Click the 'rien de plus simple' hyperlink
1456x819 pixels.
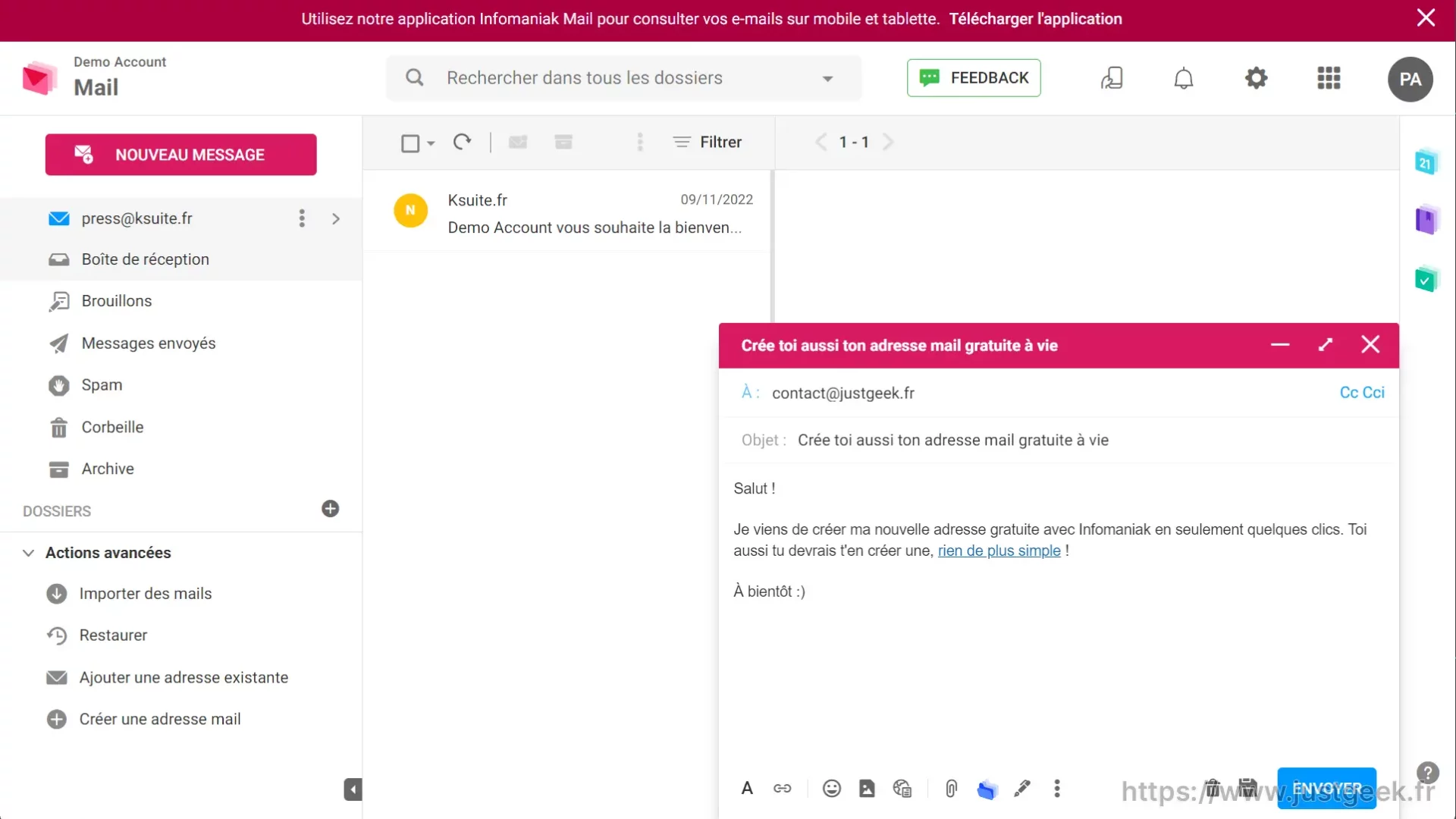[x=999, y=551]
